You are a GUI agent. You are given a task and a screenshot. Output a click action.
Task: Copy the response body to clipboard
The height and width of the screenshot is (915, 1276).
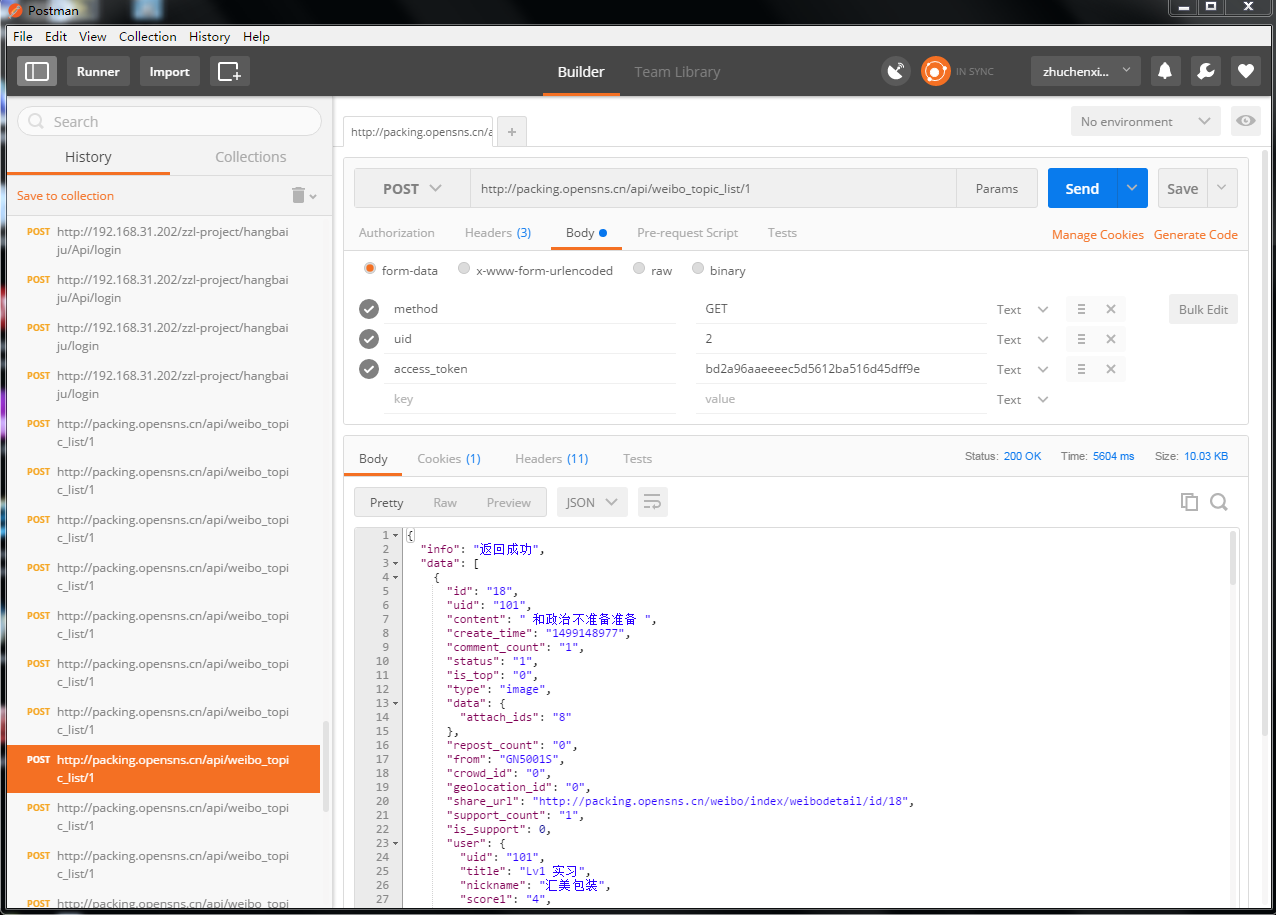pyautogui.click(x=1189, y=502)
